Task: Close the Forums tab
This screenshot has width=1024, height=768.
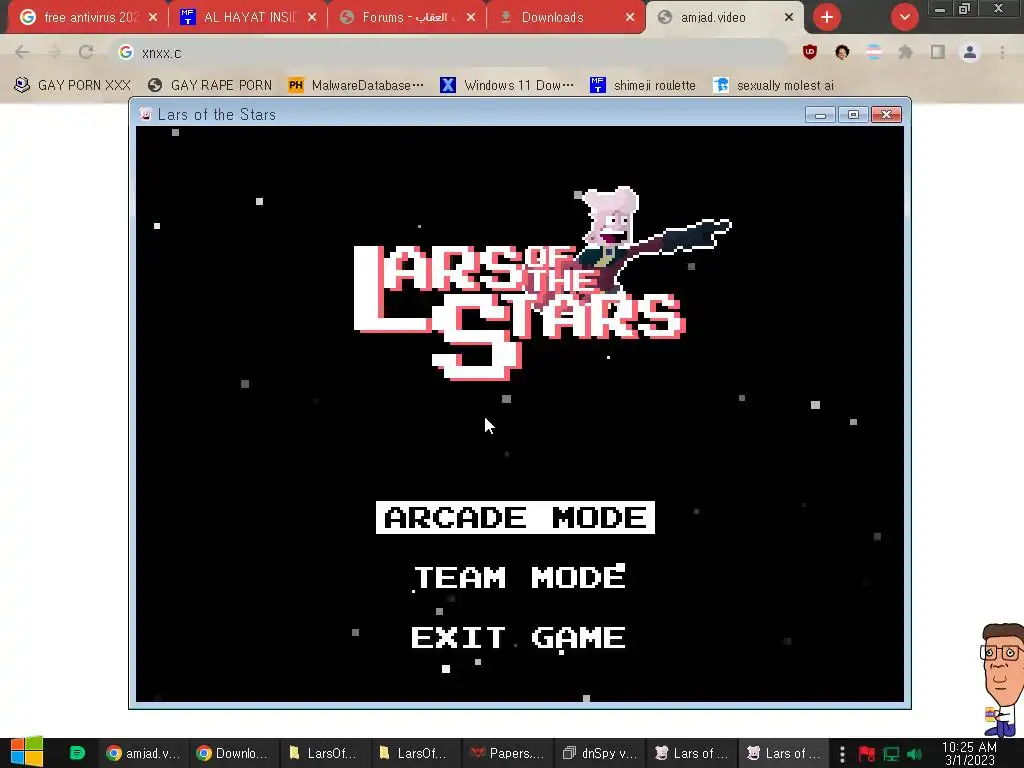Action: click(x=471, y=18)
